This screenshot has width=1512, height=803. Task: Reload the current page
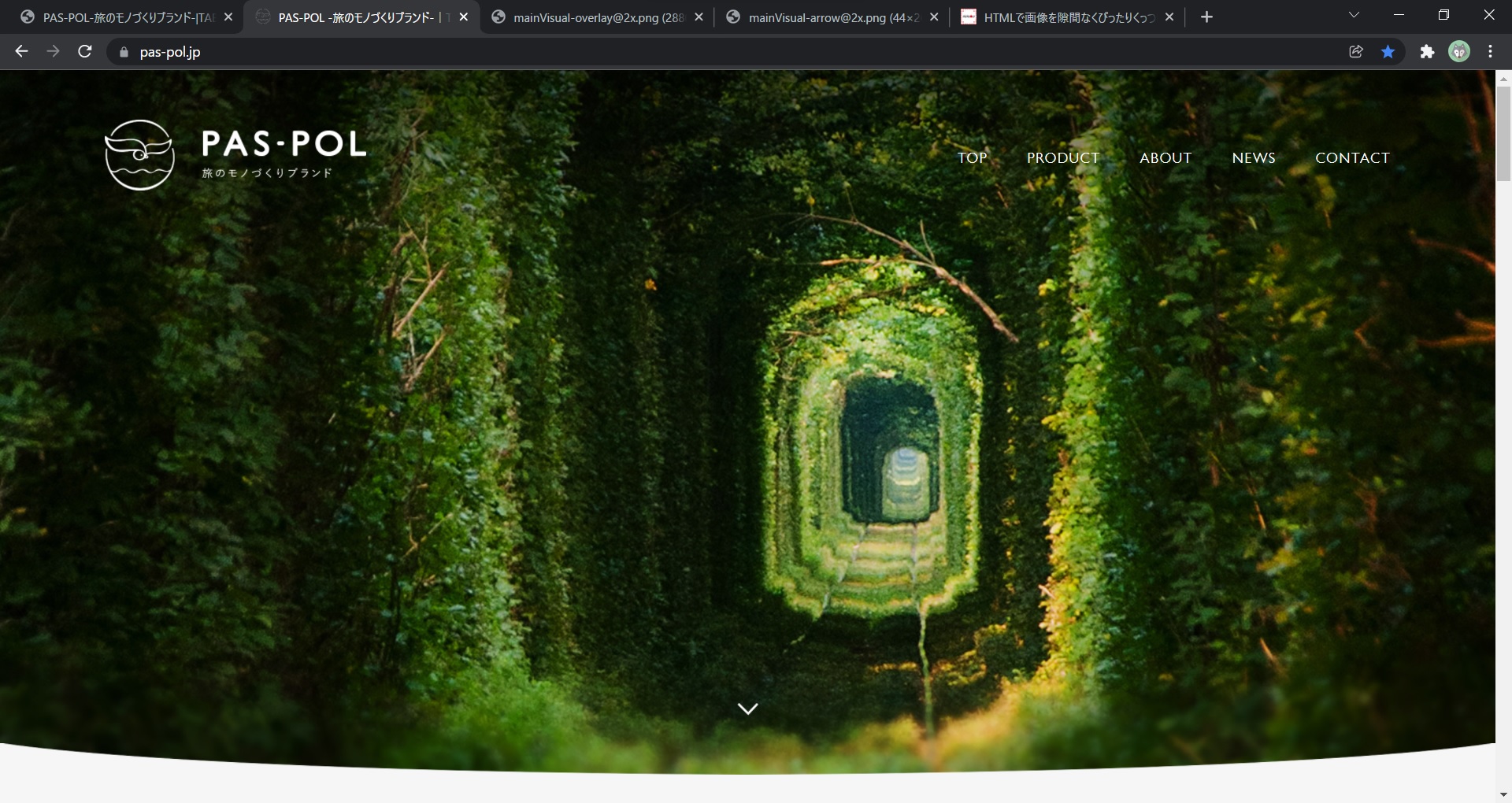coord(85,52)
